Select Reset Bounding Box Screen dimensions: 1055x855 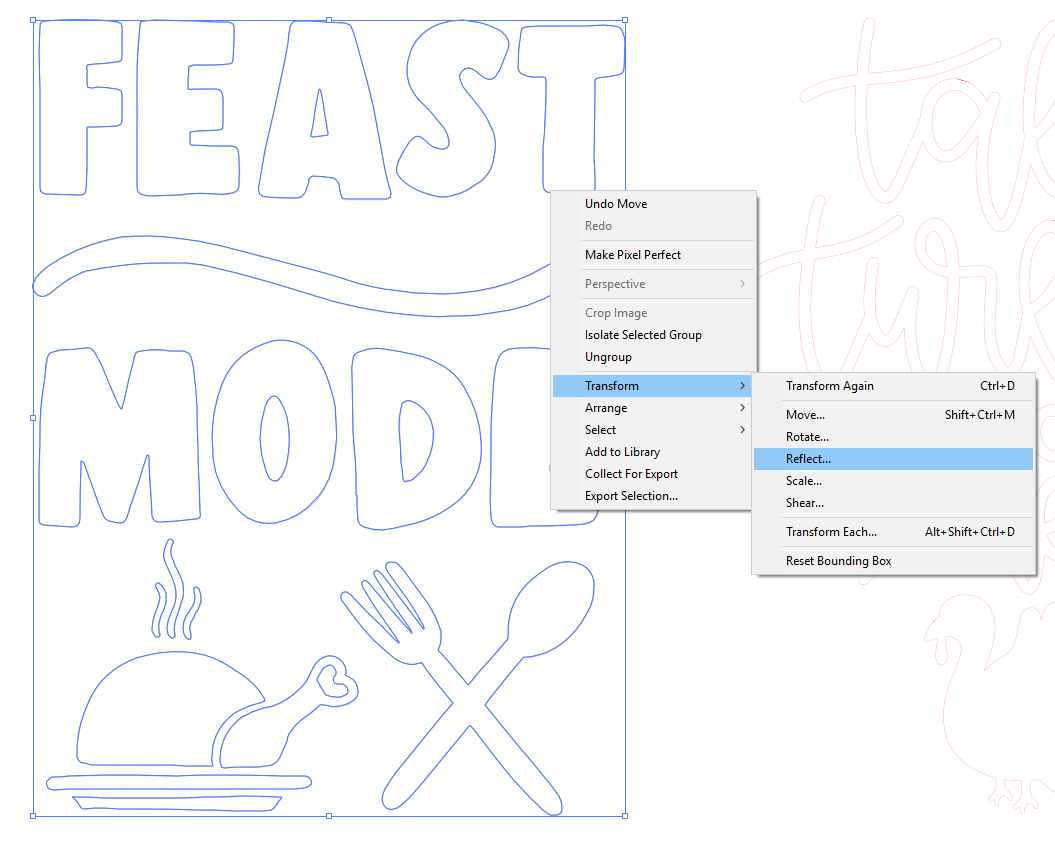838,561
